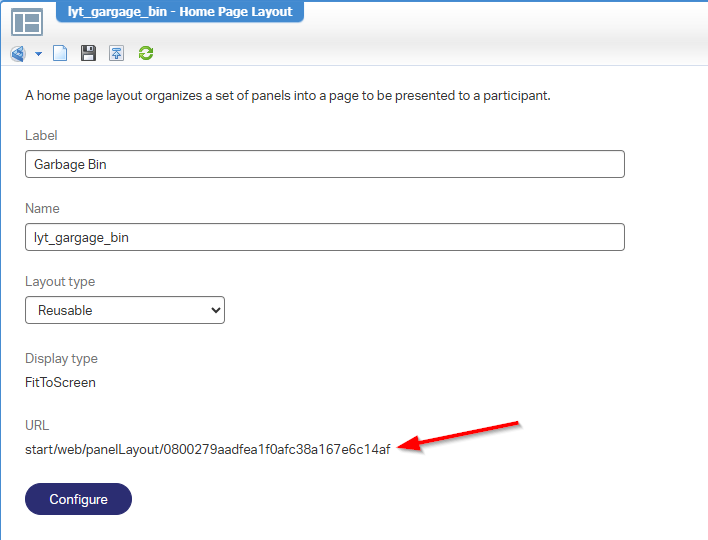Image resolution: width=708 pixels, height=540 pixels.
Task: Expand the arrow beside the first toolbar icon
Action: 38,53
